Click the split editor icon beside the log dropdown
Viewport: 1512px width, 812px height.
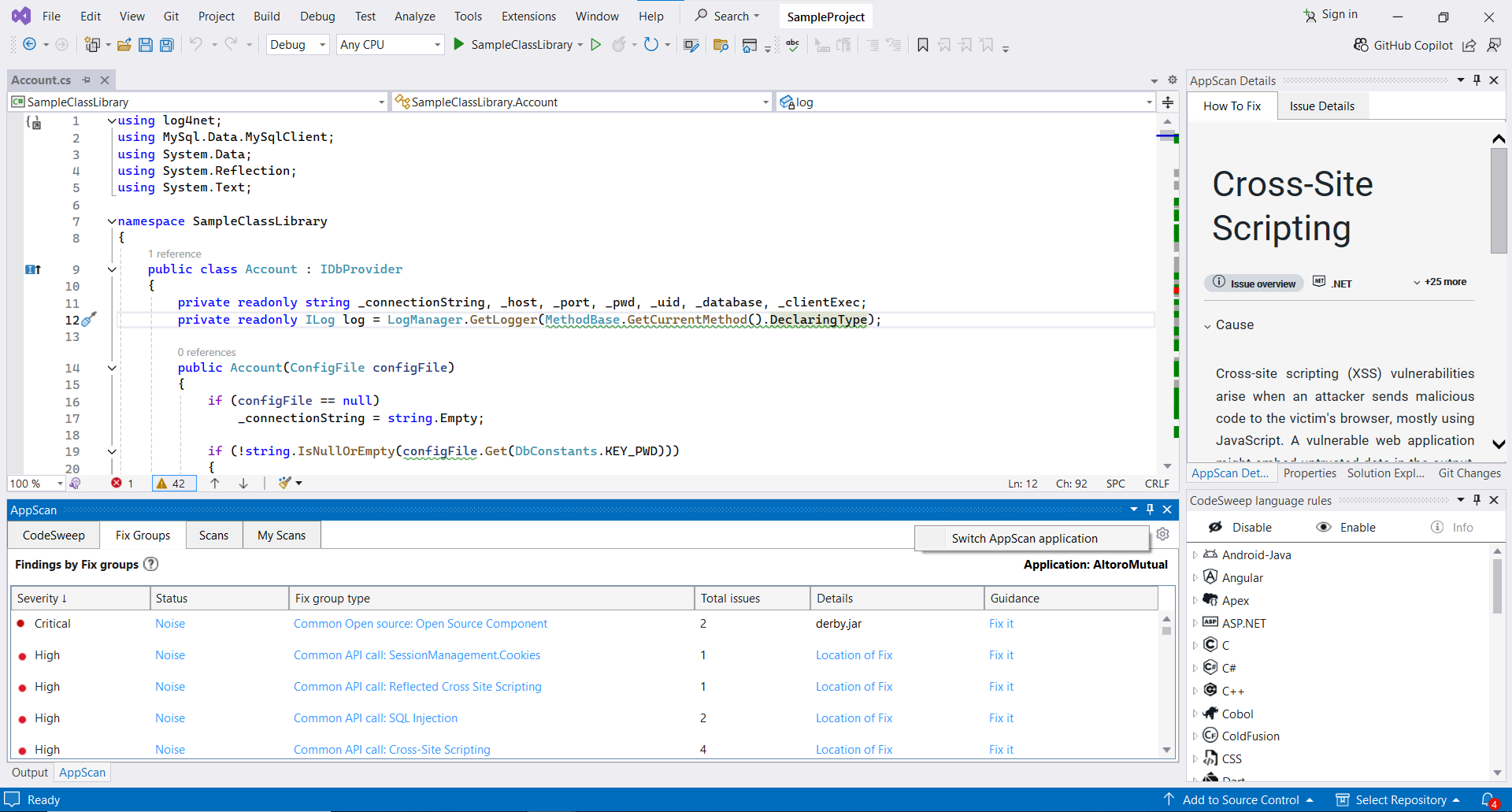[1168, 102]
